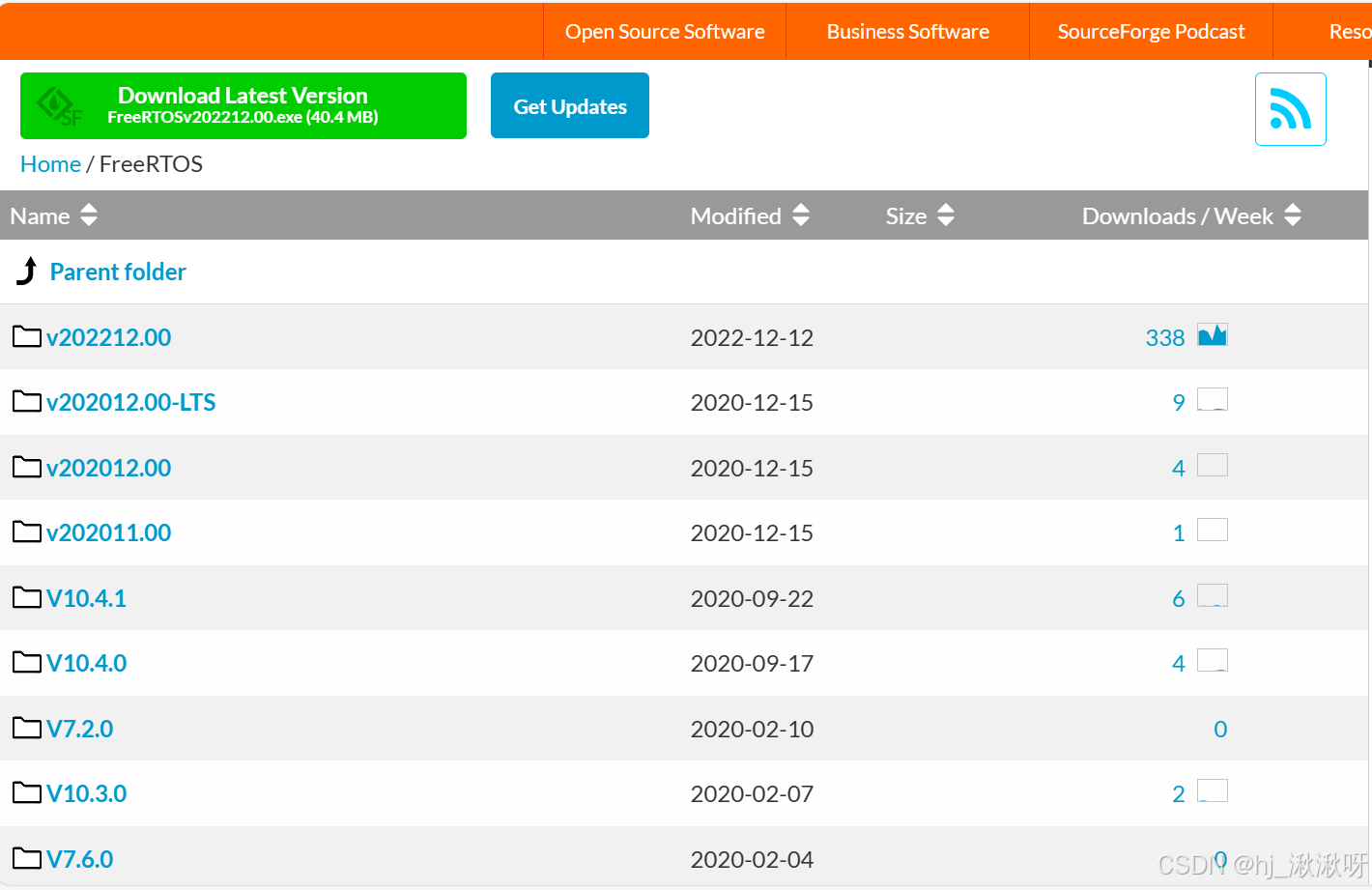
Task: Sort by Size using the sort arrows
Action: coord(946,215)
